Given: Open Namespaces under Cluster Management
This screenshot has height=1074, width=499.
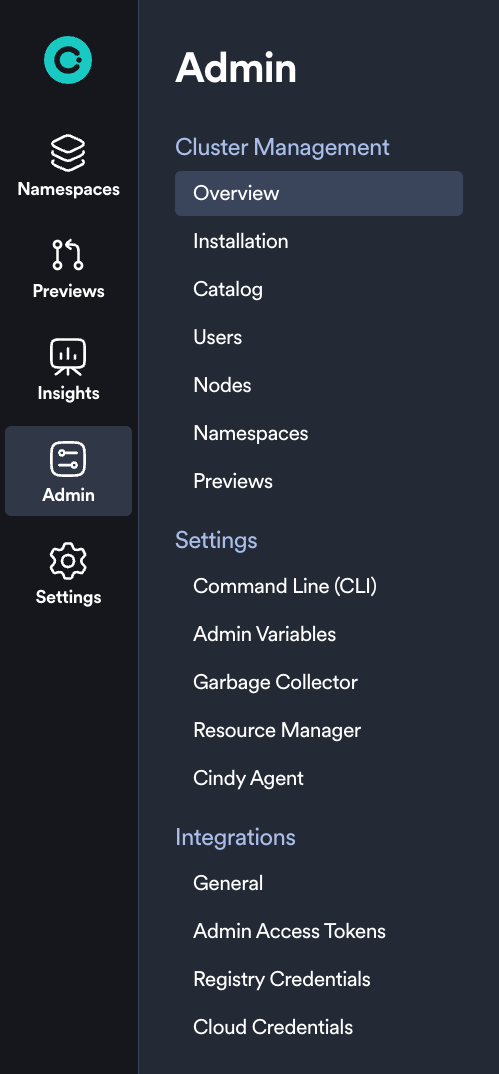Looking at the screenshot, I should (251, 433).
